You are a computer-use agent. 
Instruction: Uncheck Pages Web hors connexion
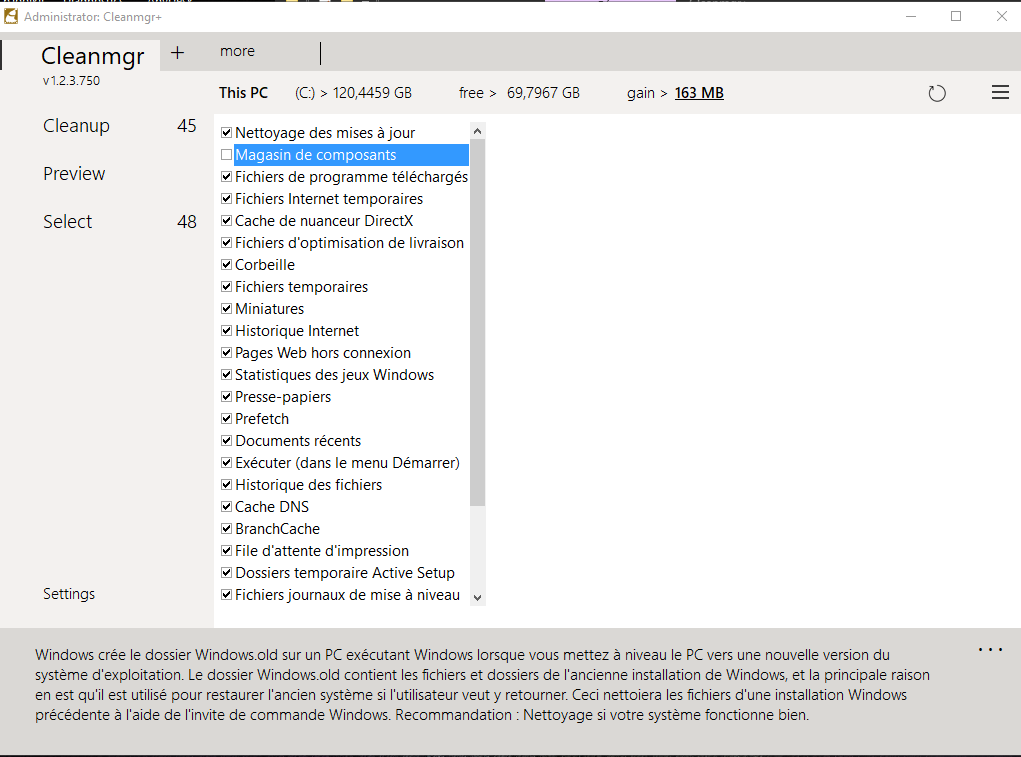[x=227, y=353]
